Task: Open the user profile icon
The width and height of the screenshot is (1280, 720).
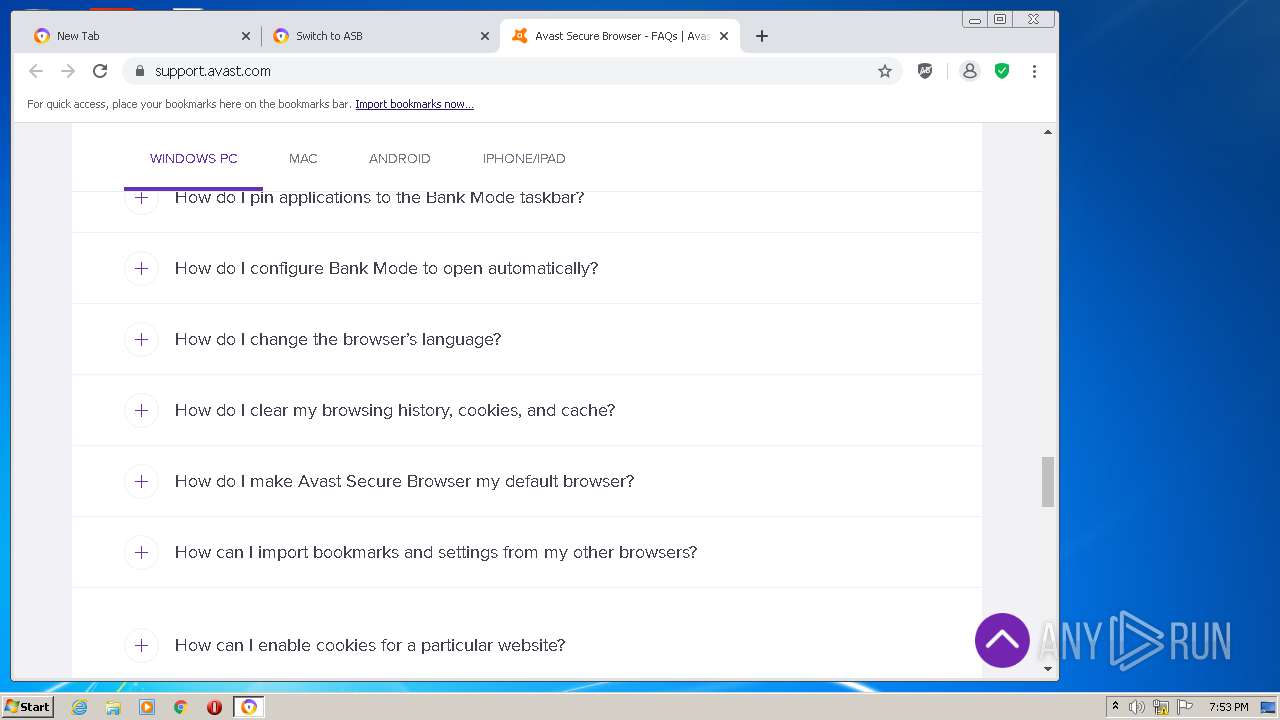Action: 969,71
